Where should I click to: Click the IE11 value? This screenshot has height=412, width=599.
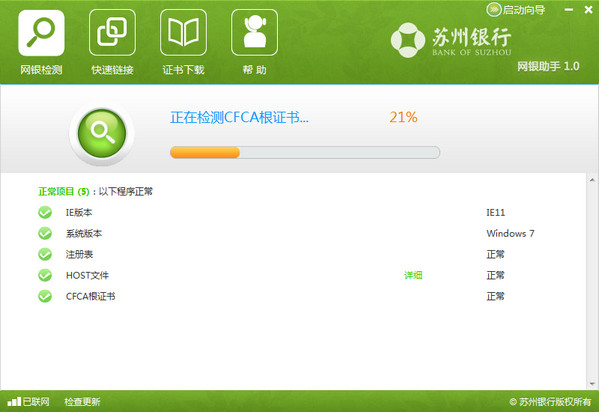pyautogui.click(x=495, y=212)
